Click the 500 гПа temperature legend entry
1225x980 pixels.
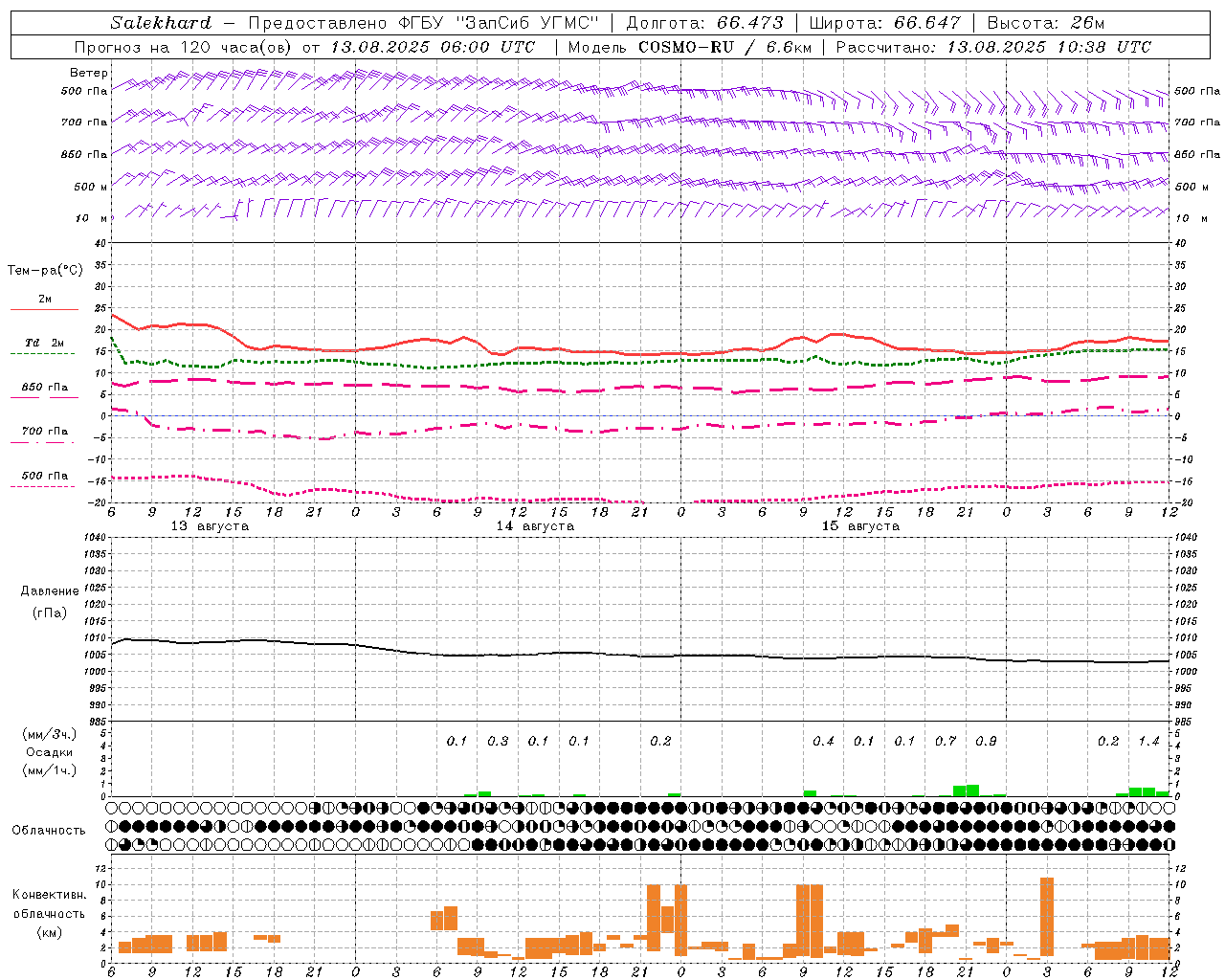(44, 476)
